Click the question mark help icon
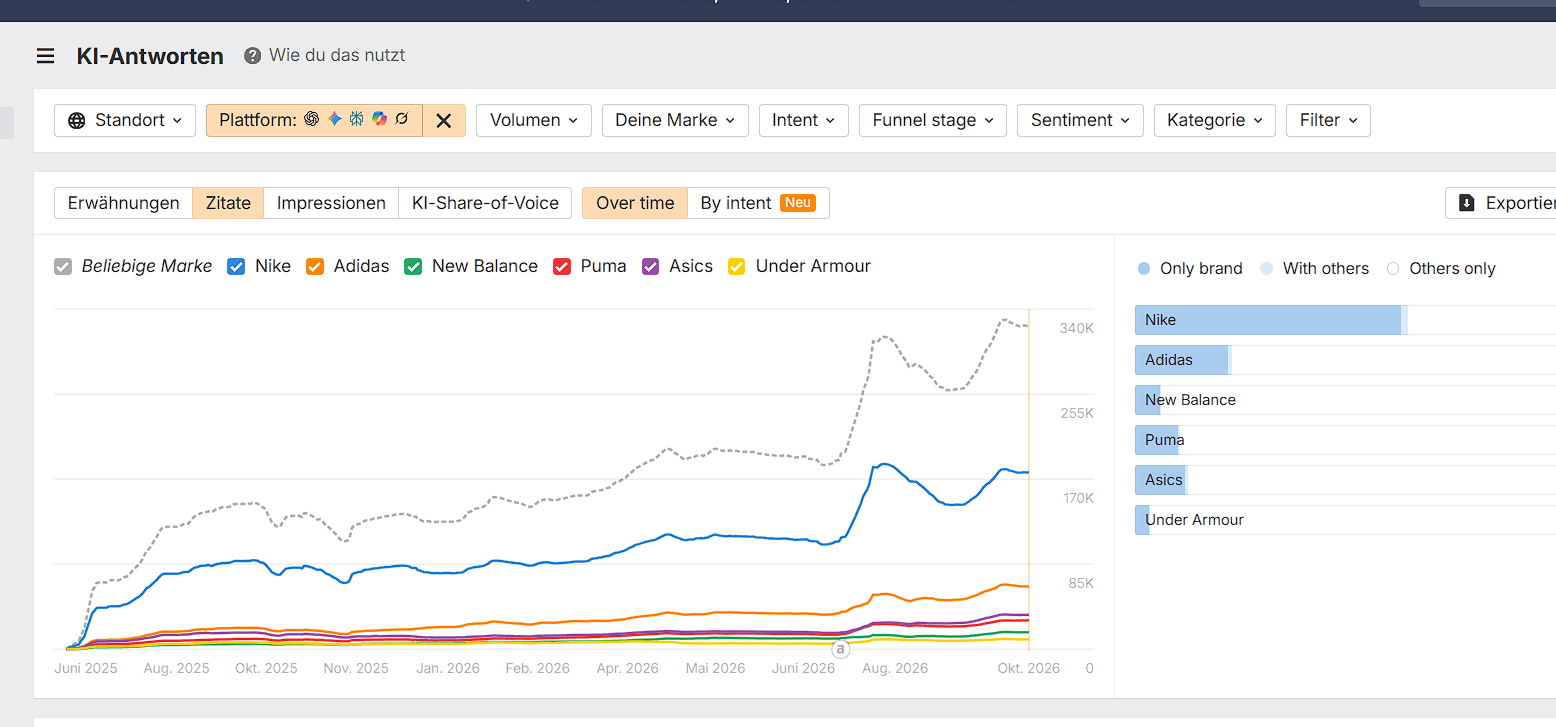 pos(253,56)
